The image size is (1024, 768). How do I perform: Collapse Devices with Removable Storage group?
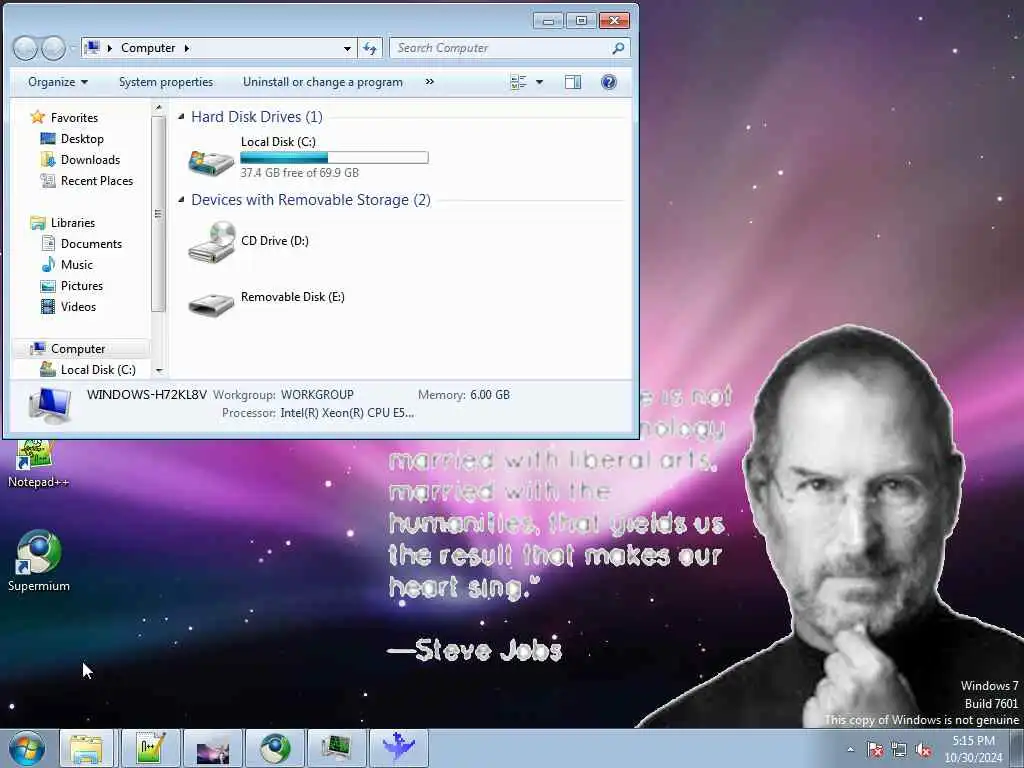click(182, 199)
